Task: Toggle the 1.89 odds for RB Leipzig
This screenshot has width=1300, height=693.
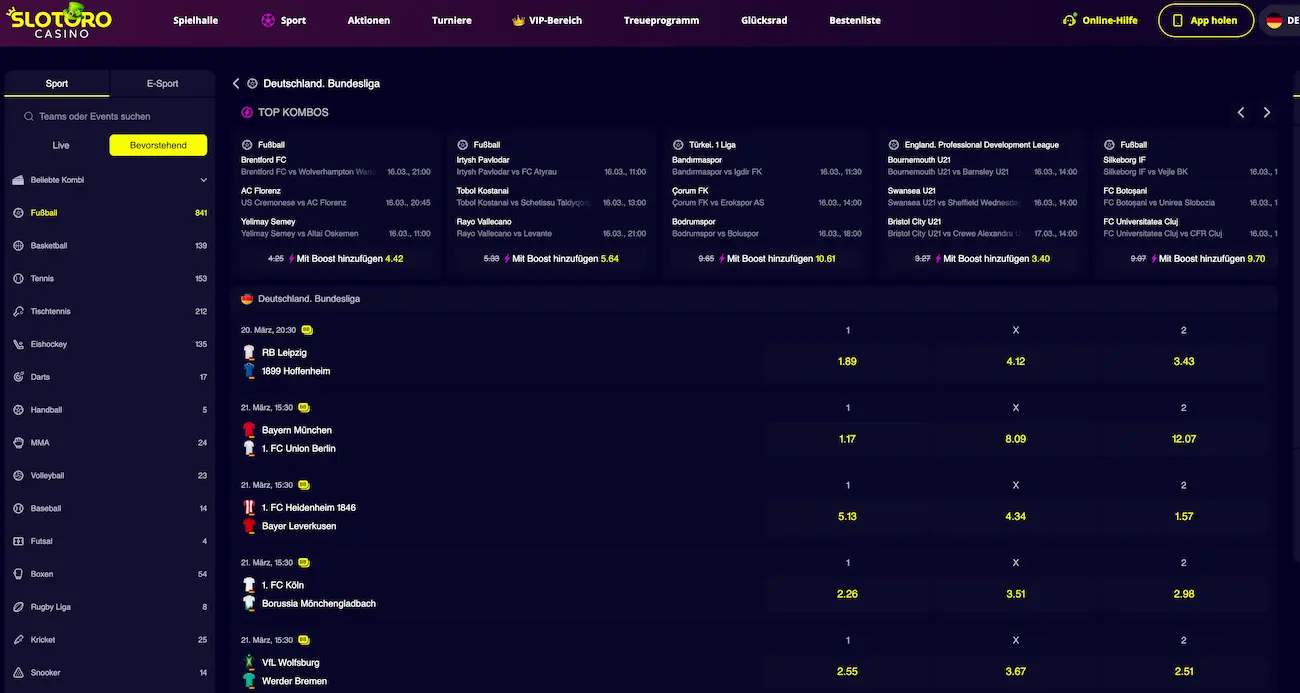Action: 847,361
